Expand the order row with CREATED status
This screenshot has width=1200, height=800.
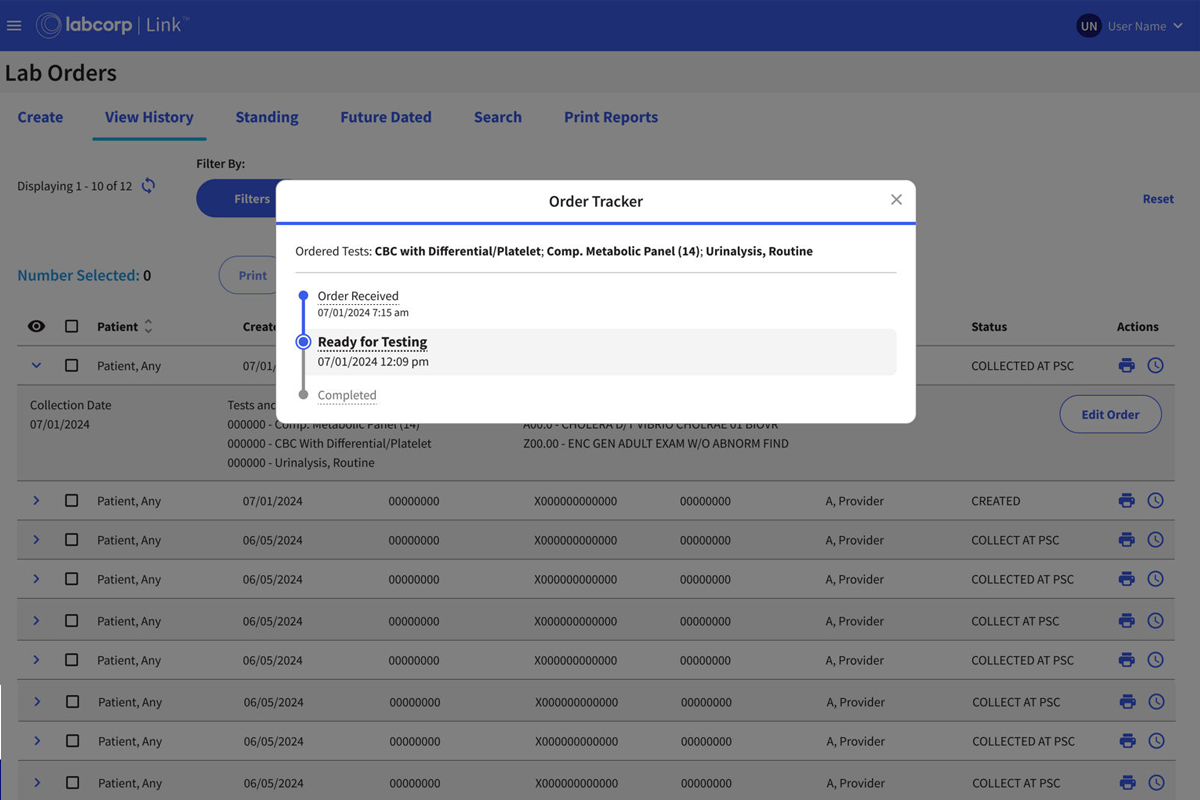pyautogui.click(x=36, y=500)
